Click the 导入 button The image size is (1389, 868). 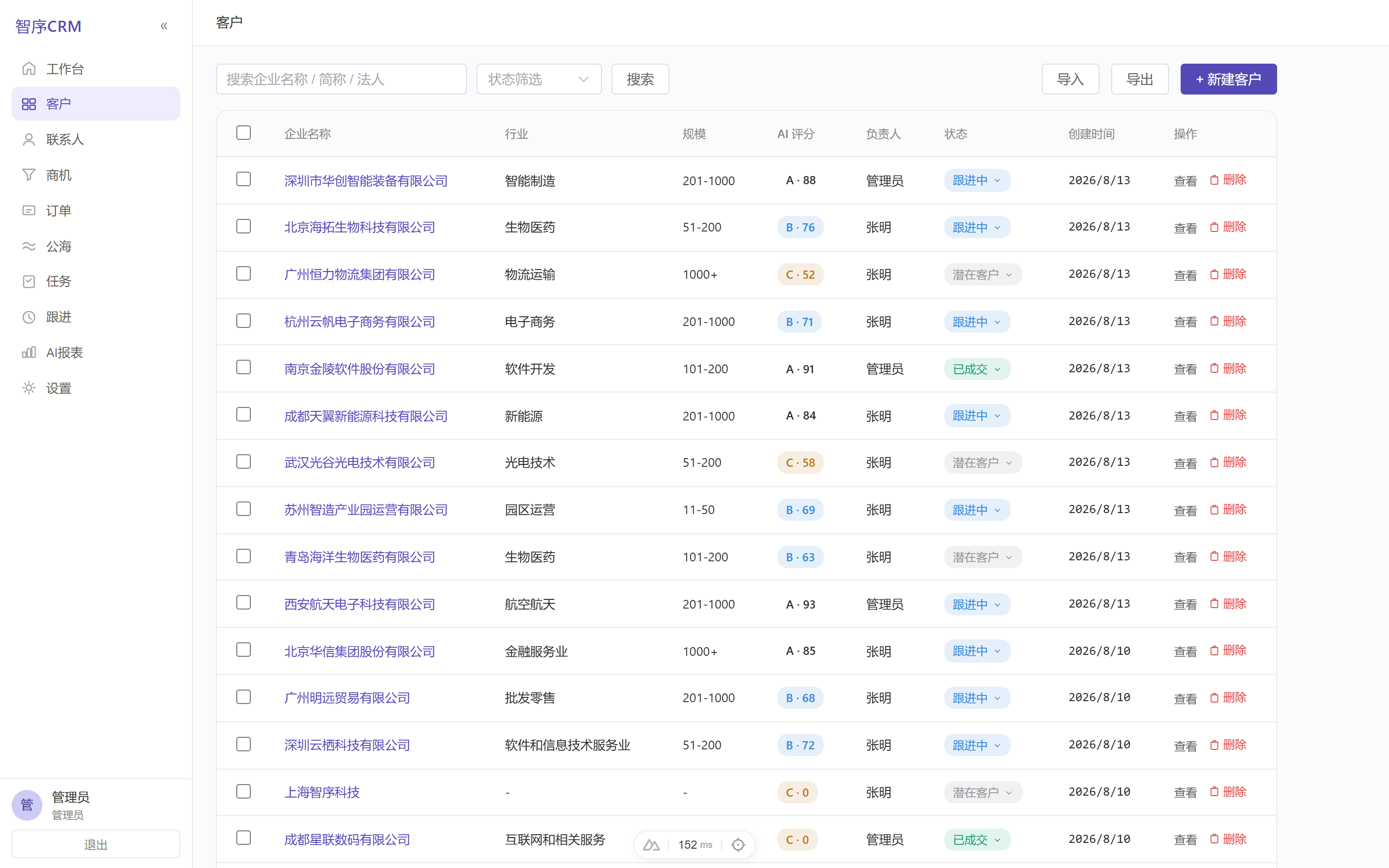point(1070,79)
